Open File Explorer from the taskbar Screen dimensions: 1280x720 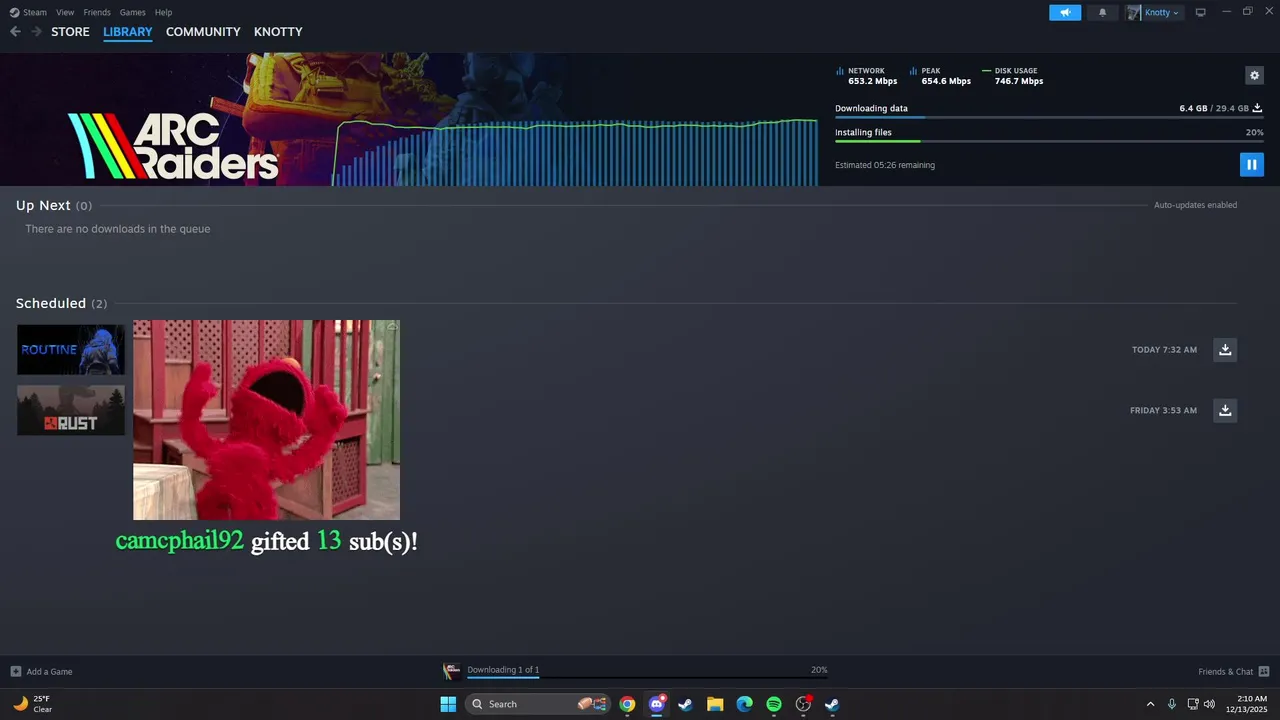(715, 704)
